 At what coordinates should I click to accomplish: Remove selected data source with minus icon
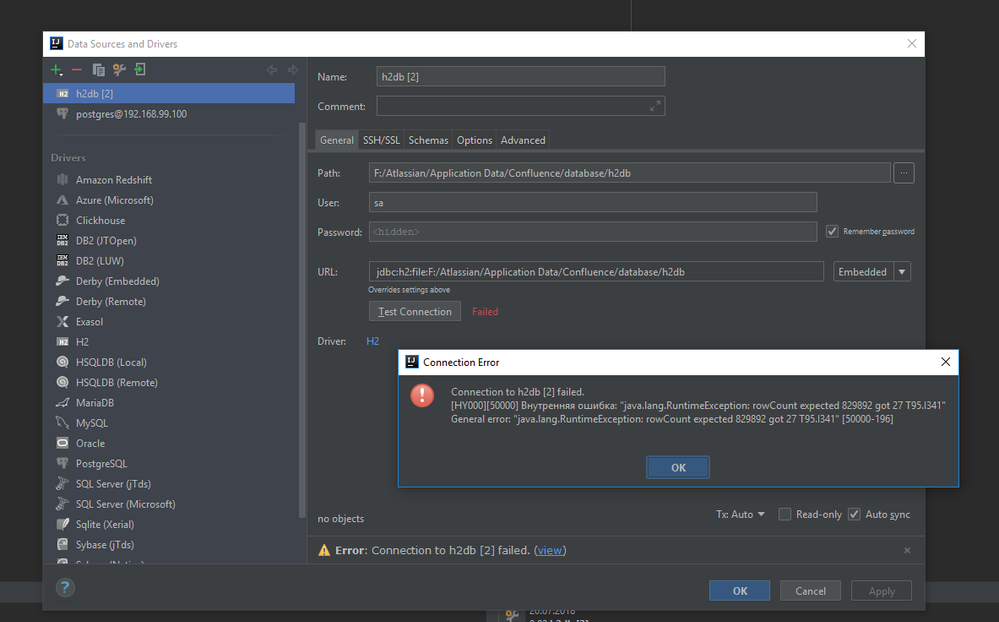[77, 69]
